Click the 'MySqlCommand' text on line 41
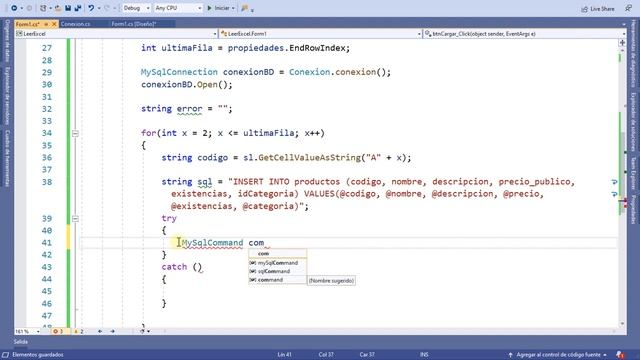This screenshot has height=360, width=640. click(212, 243)
